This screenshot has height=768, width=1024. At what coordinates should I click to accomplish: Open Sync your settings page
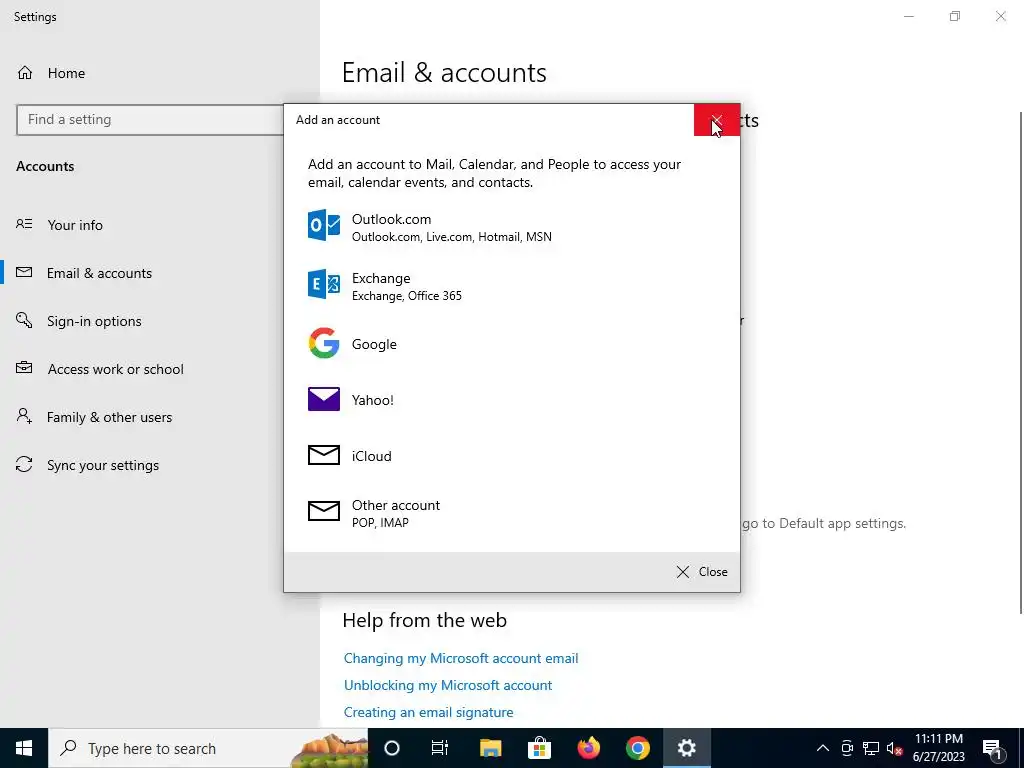point(103,465)
